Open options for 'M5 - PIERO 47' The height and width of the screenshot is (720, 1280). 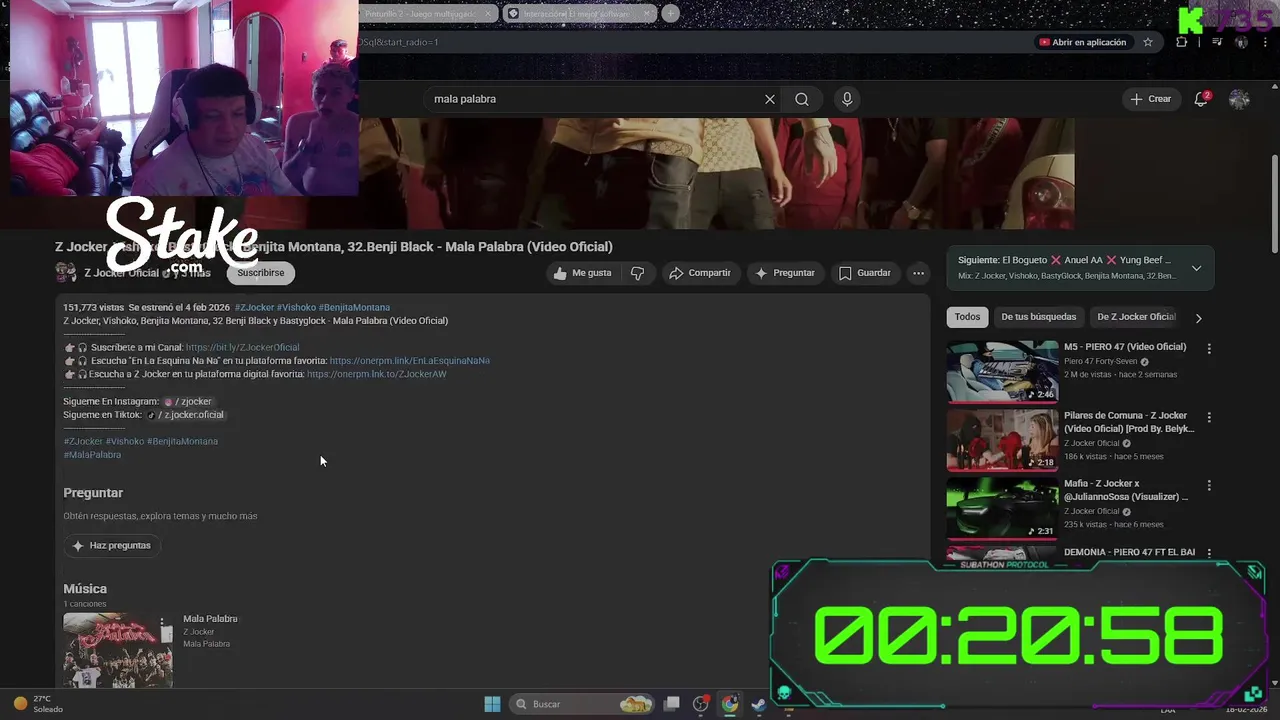click(1209, 349)
